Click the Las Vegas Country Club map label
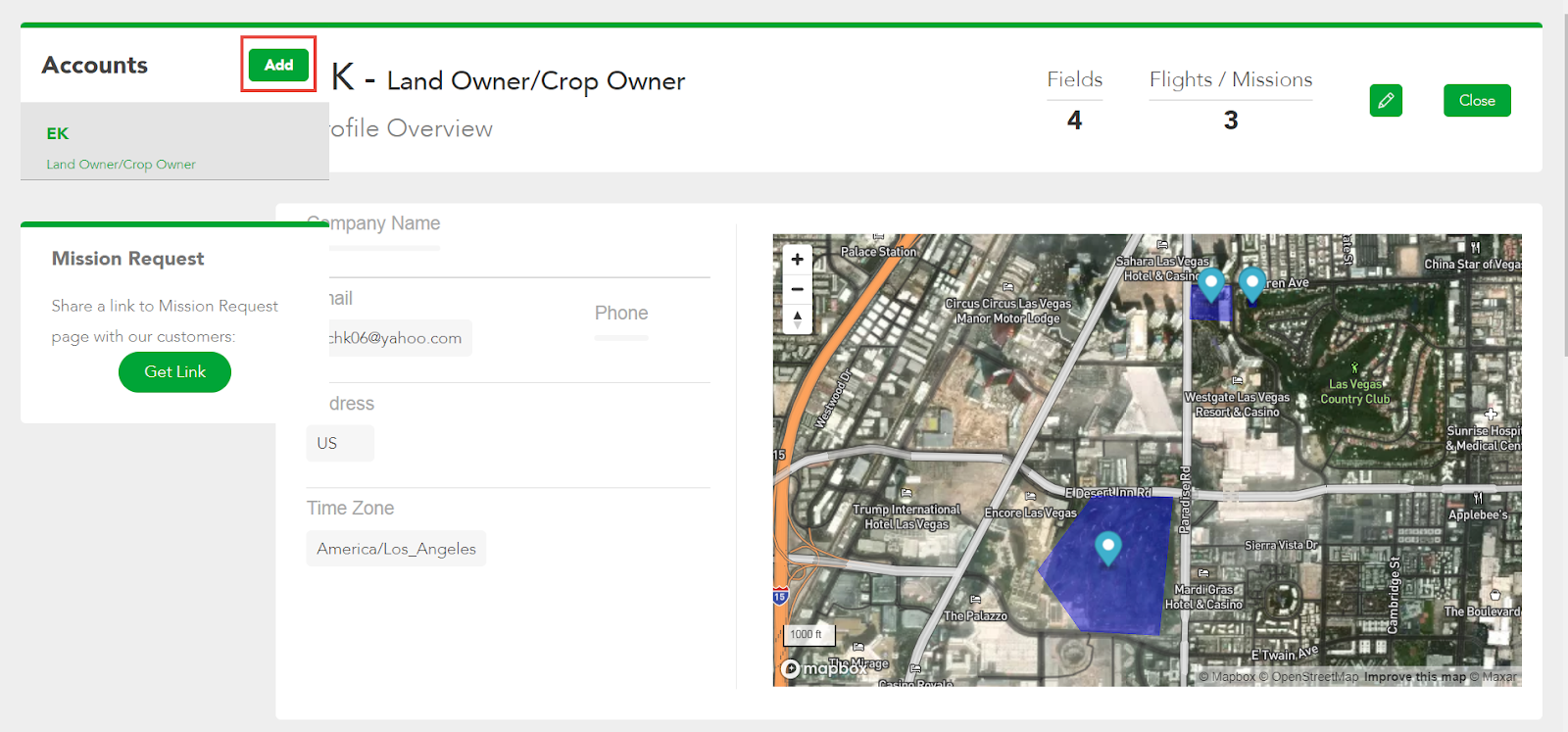 tap(1355, 392)
